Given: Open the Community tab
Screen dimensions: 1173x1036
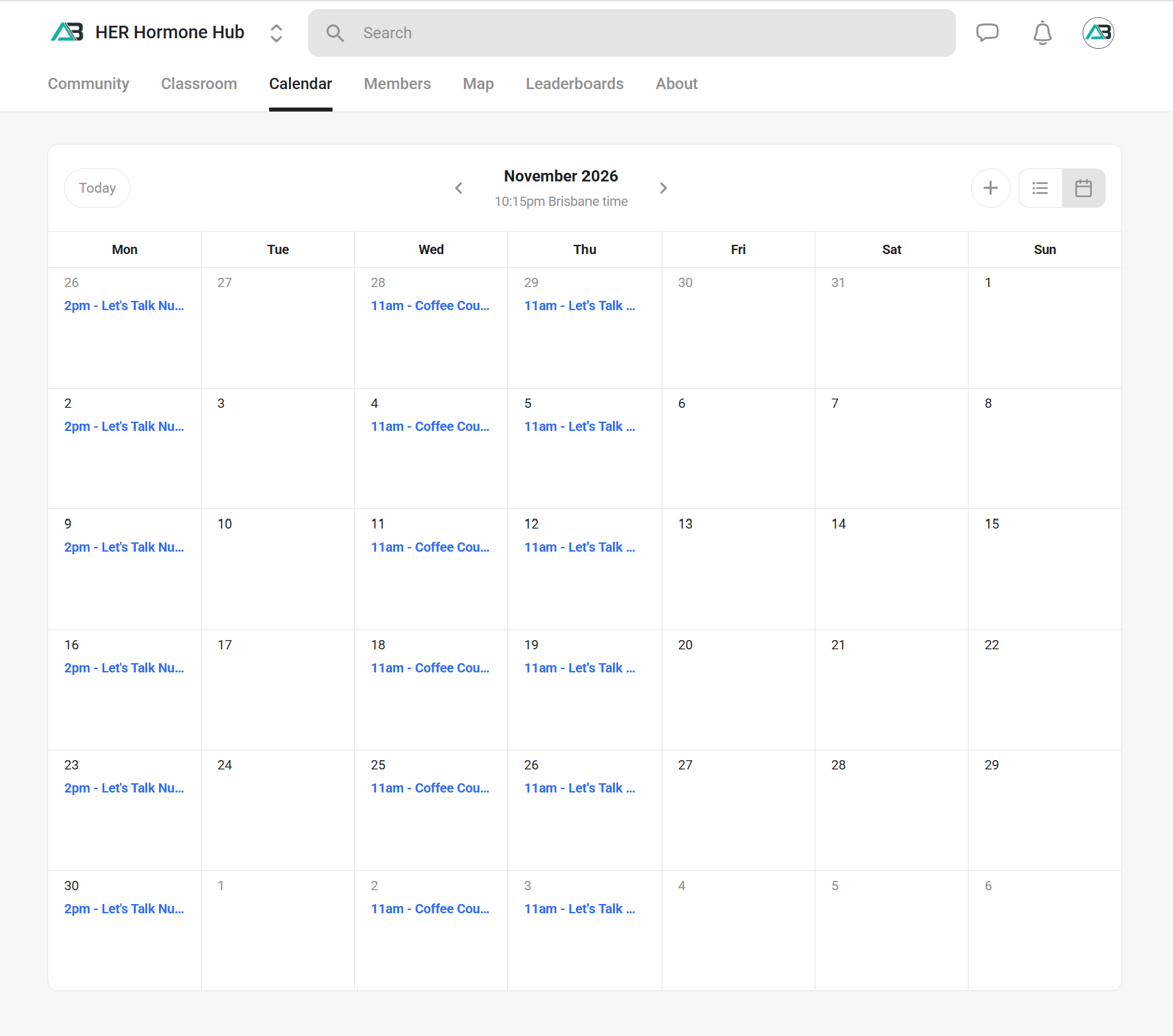Looking at the screenshot, I should coord(88,84).
